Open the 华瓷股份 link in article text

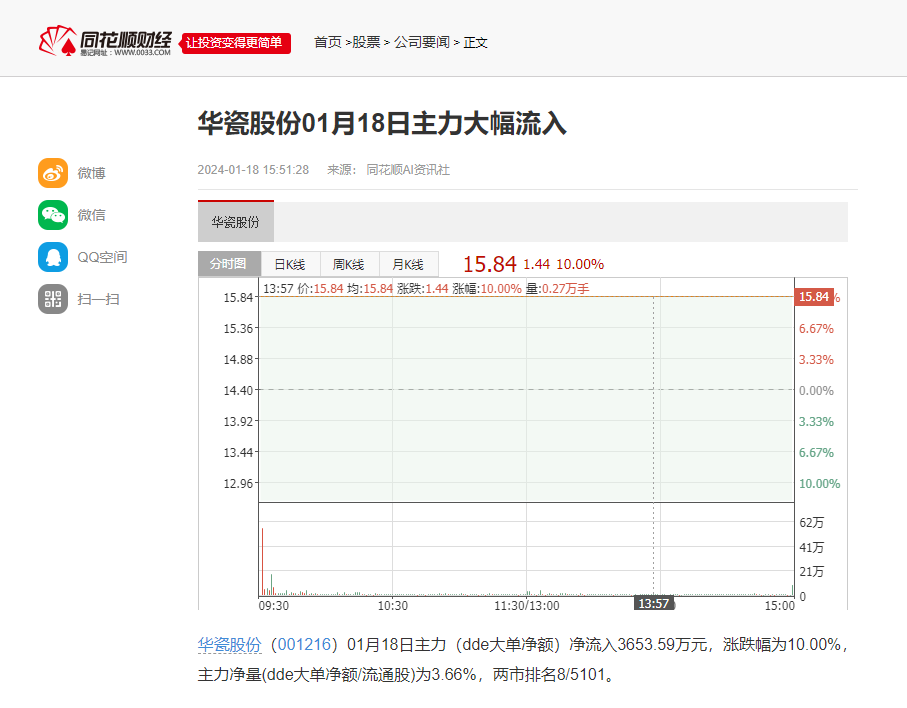[230, 644]
